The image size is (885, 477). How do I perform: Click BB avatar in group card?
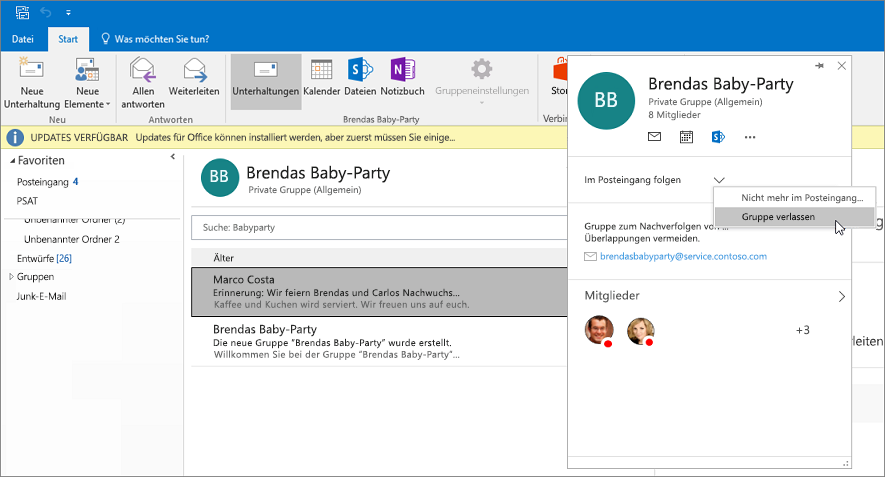(606, 100)
